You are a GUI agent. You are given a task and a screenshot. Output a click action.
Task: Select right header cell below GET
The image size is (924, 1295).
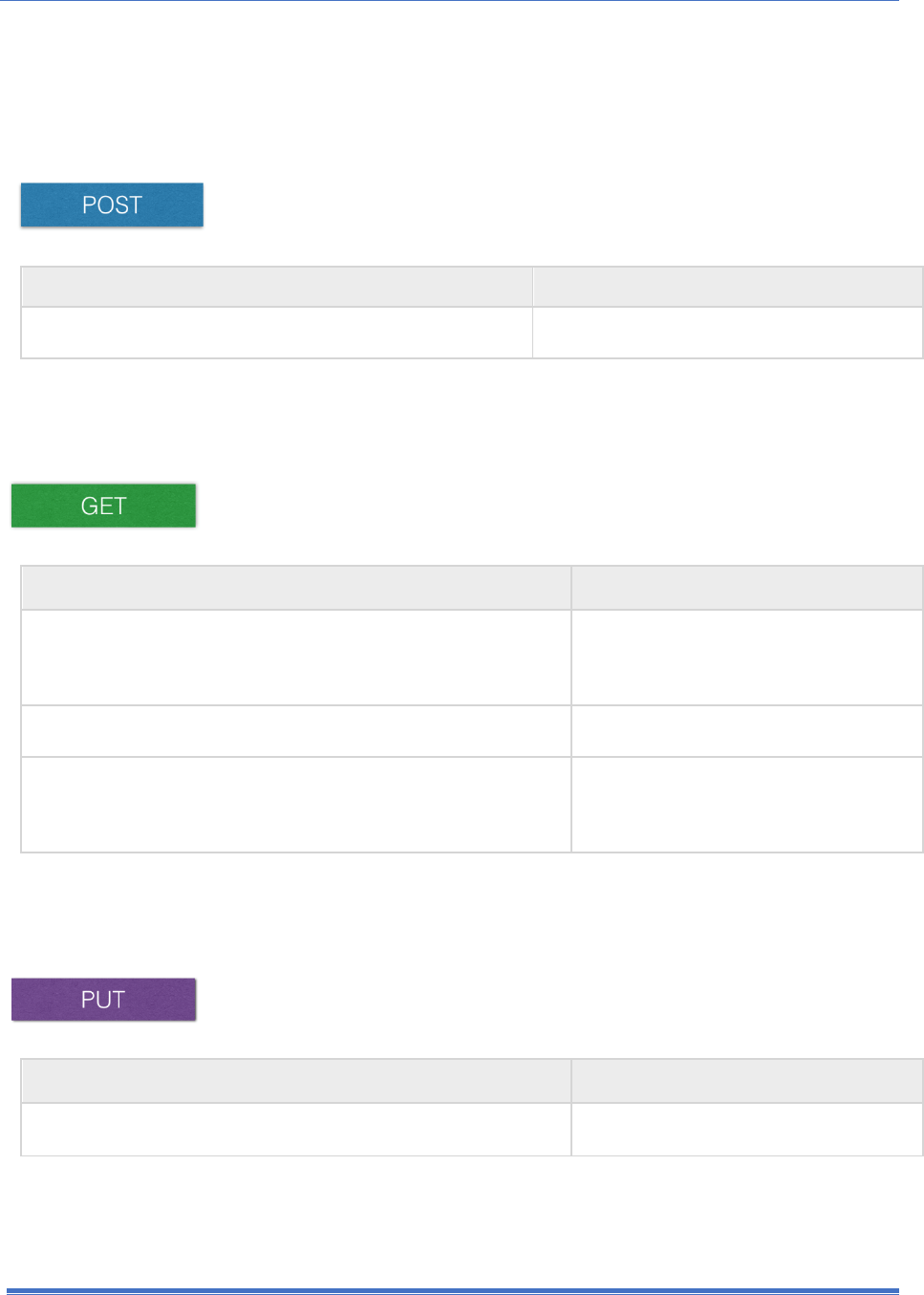(x=746, y=588)
